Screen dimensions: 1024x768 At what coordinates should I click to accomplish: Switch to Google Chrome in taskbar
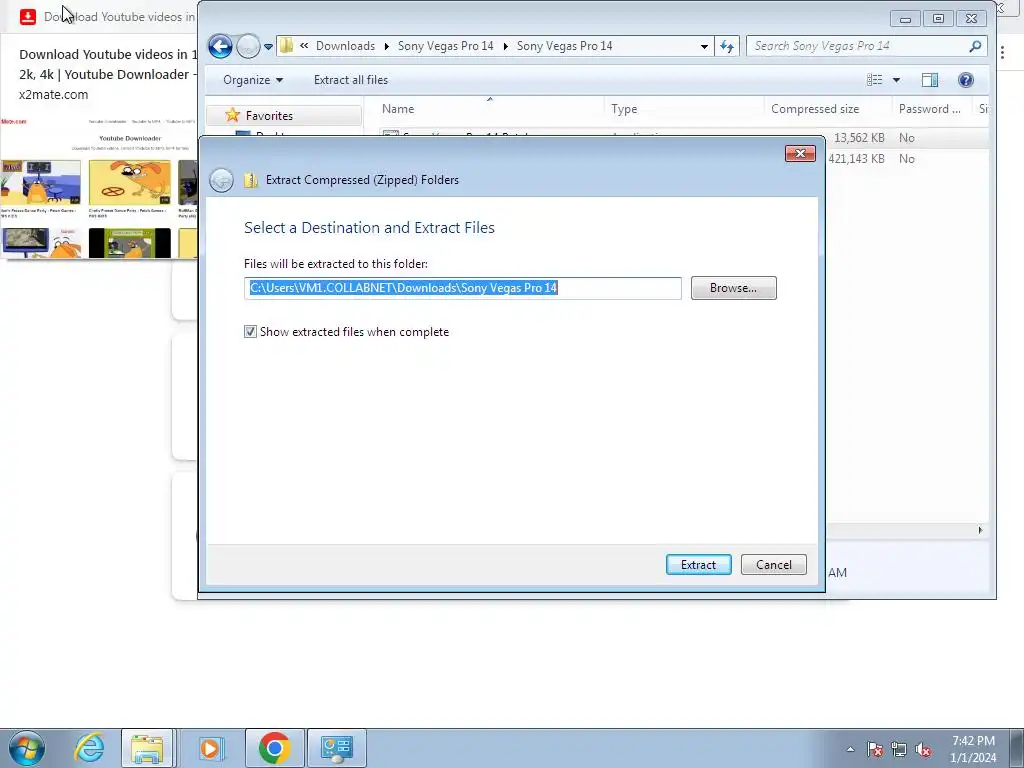(x=274, y=748)
